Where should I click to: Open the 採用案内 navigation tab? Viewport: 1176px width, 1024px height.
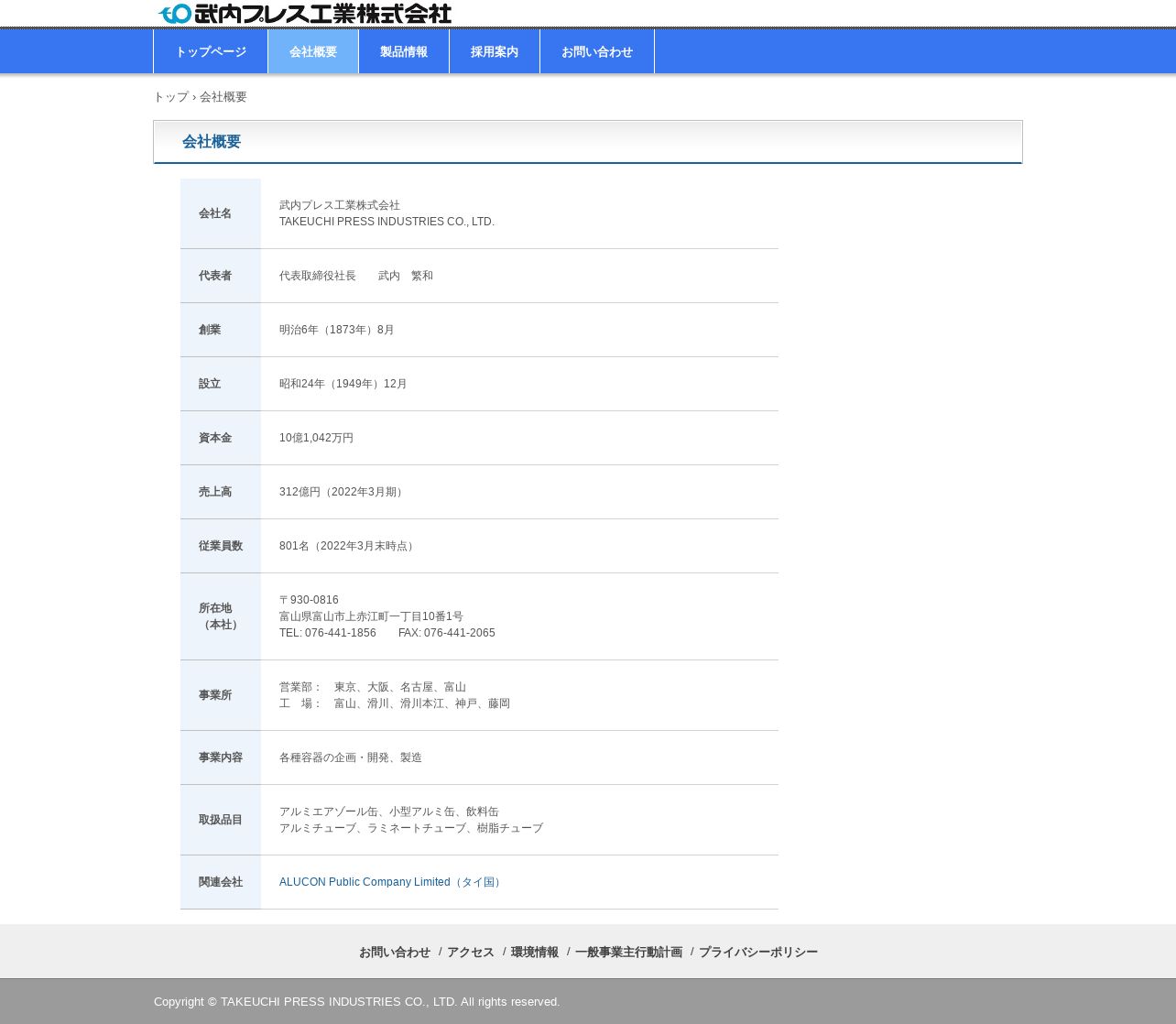point(495,51)
